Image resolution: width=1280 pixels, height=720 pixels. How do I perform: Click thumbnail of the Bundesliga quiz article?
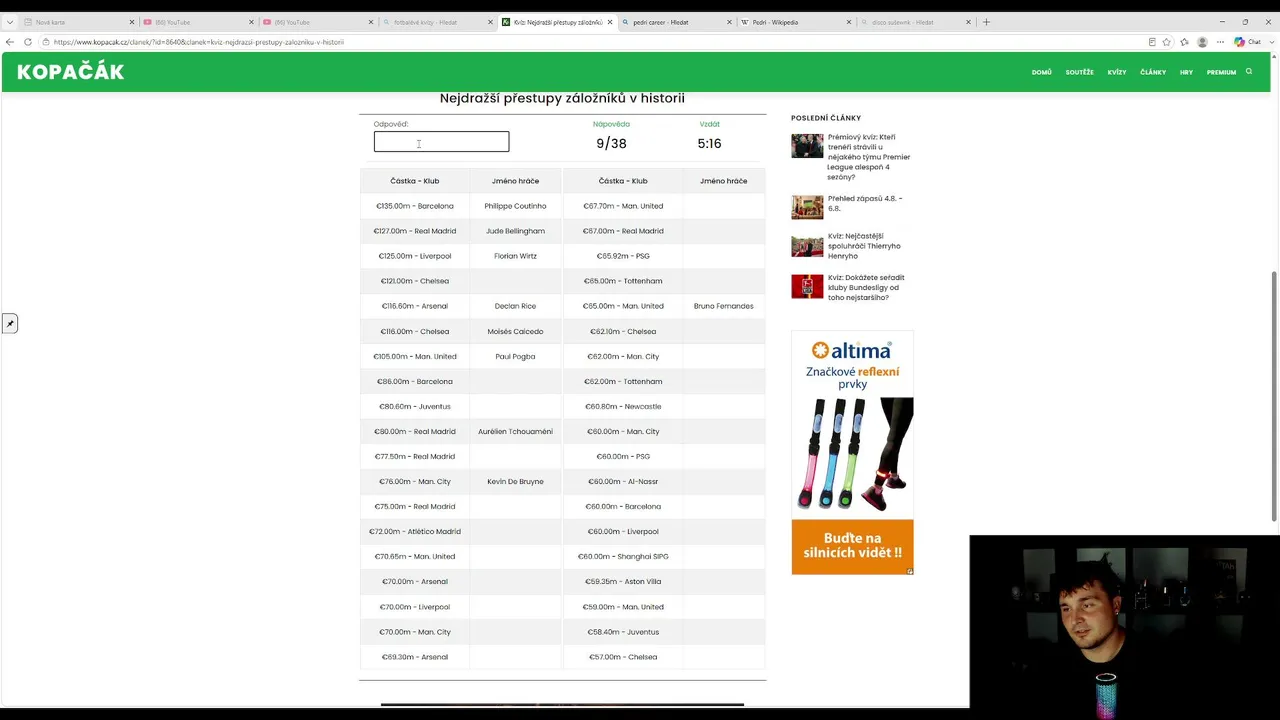[807, 286]
